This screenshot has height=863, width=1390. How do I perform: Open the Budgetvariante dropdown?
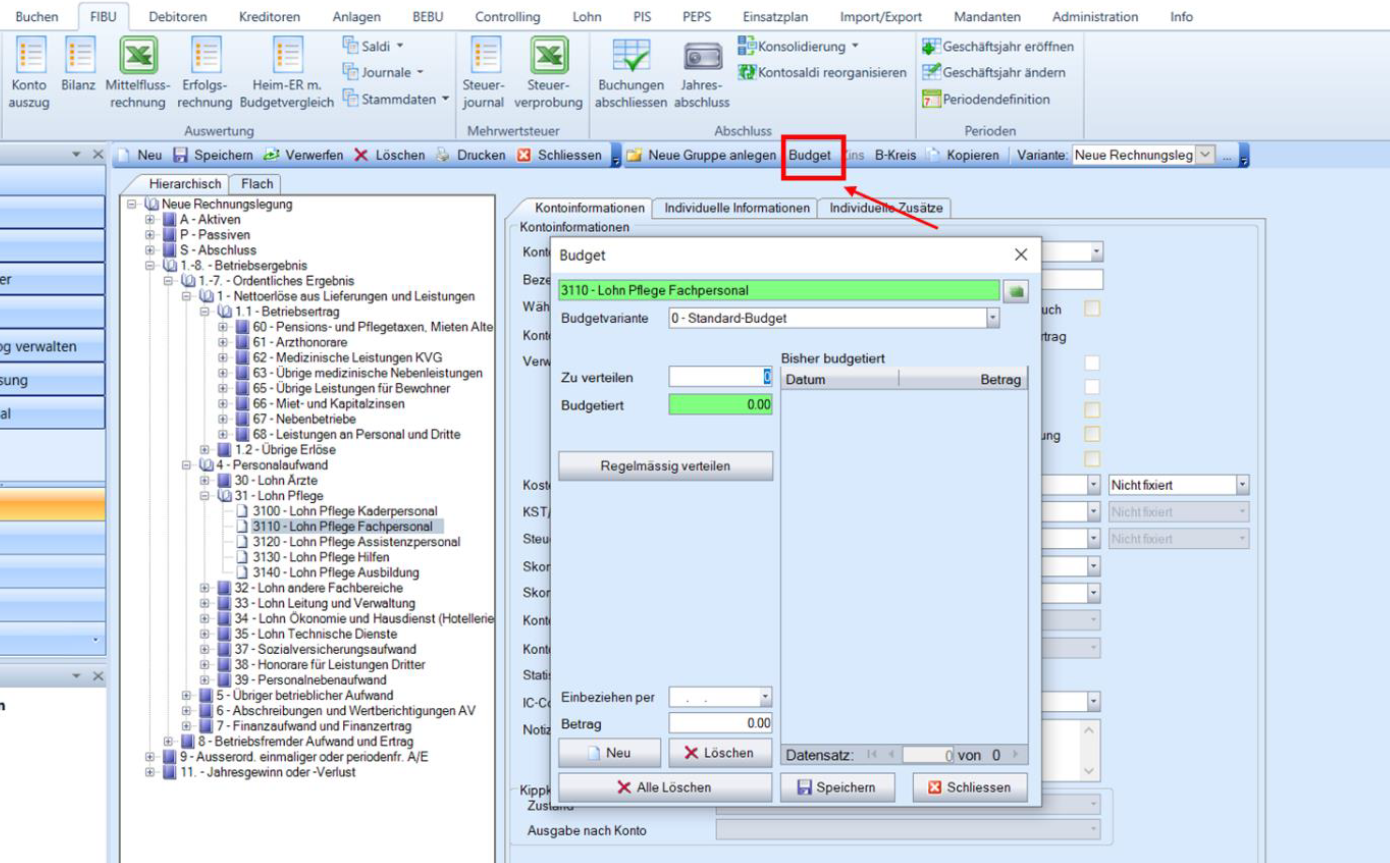[x=992, y=318]
